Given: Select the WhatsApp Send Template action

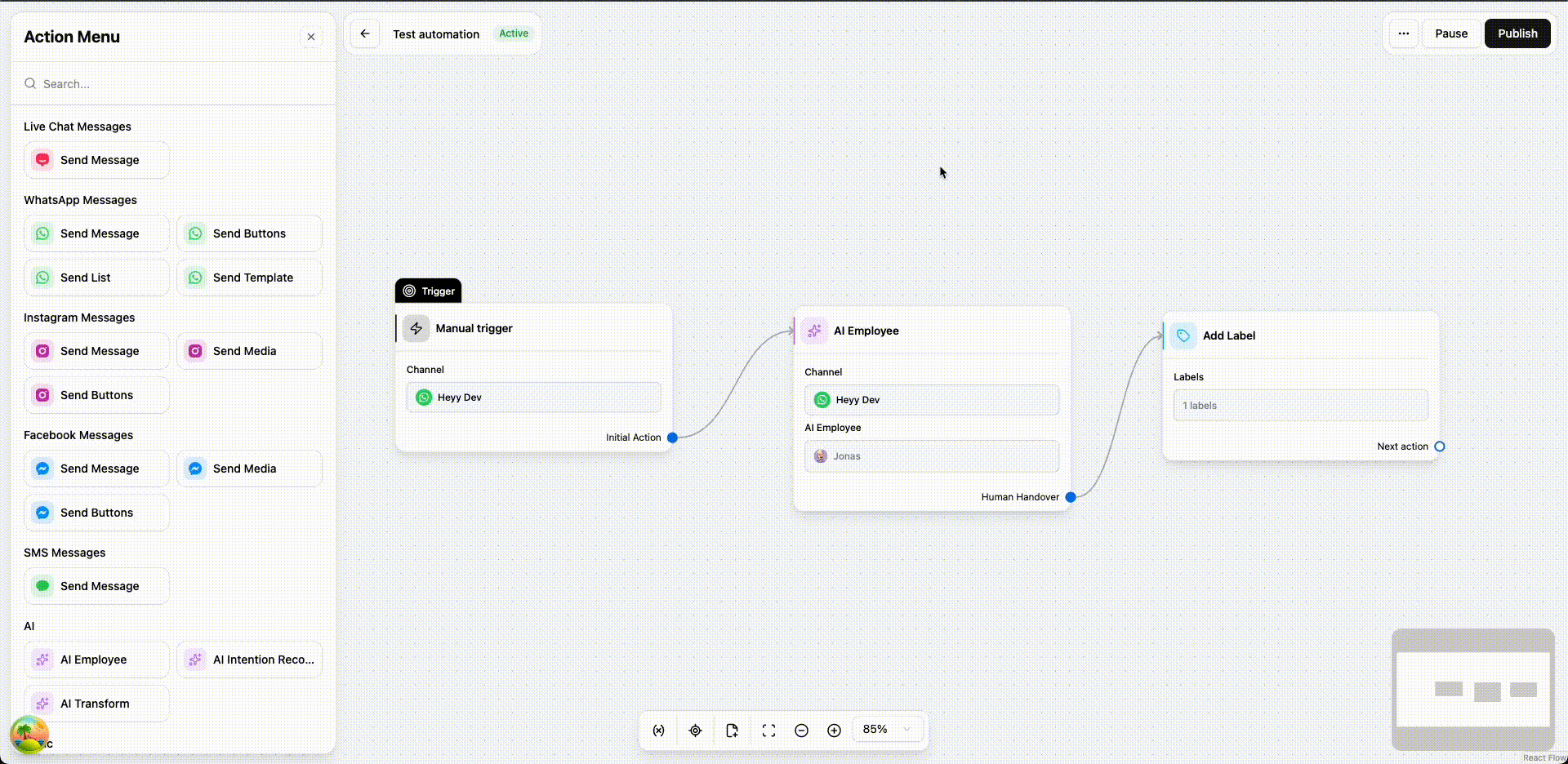Looking at the screenshot, I should pyautogui.click(x=249, y=277).
